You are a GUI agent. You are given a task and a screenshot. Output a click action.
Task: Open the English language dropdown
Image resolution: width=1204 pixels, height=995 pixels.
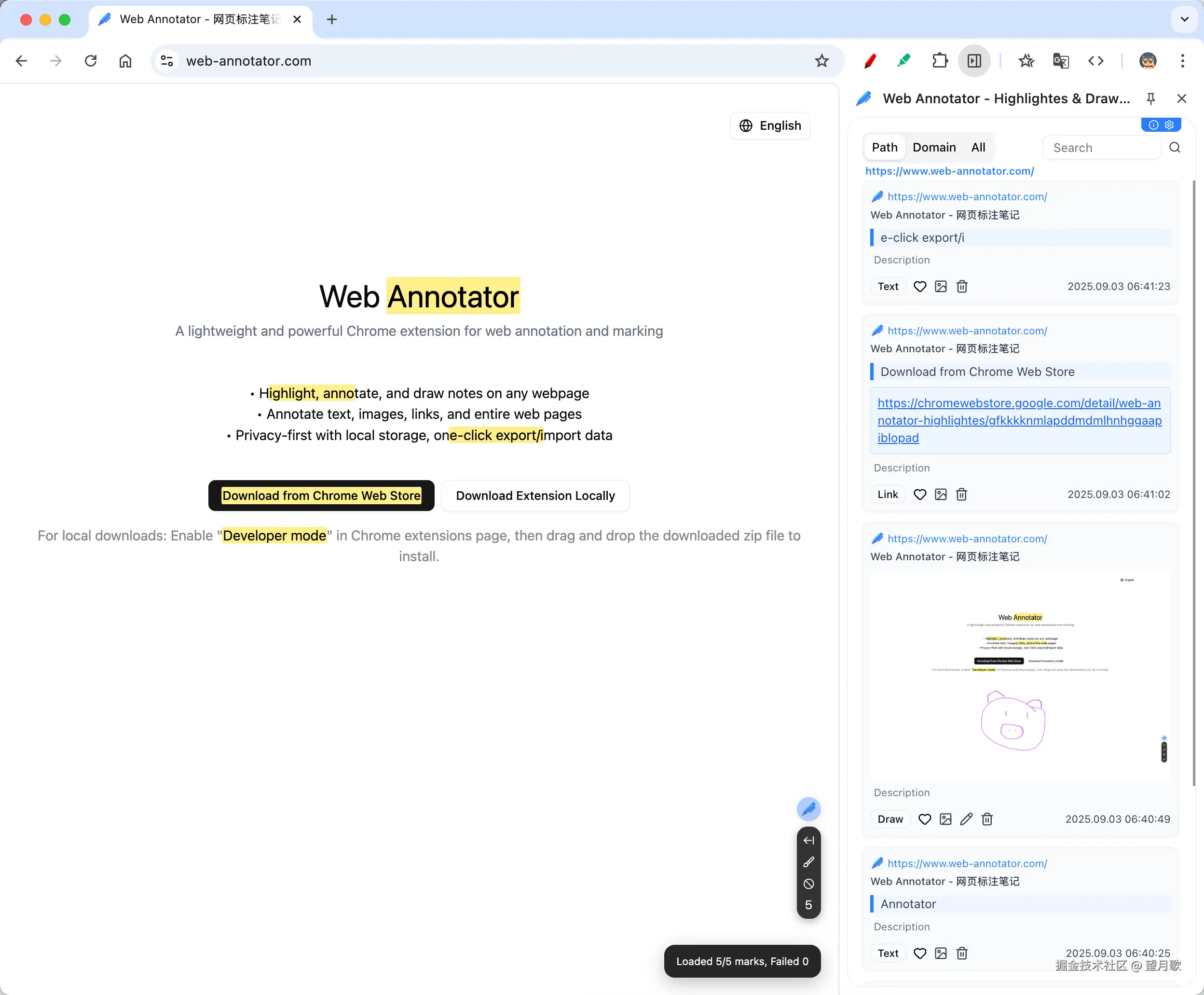coord(770,125)
